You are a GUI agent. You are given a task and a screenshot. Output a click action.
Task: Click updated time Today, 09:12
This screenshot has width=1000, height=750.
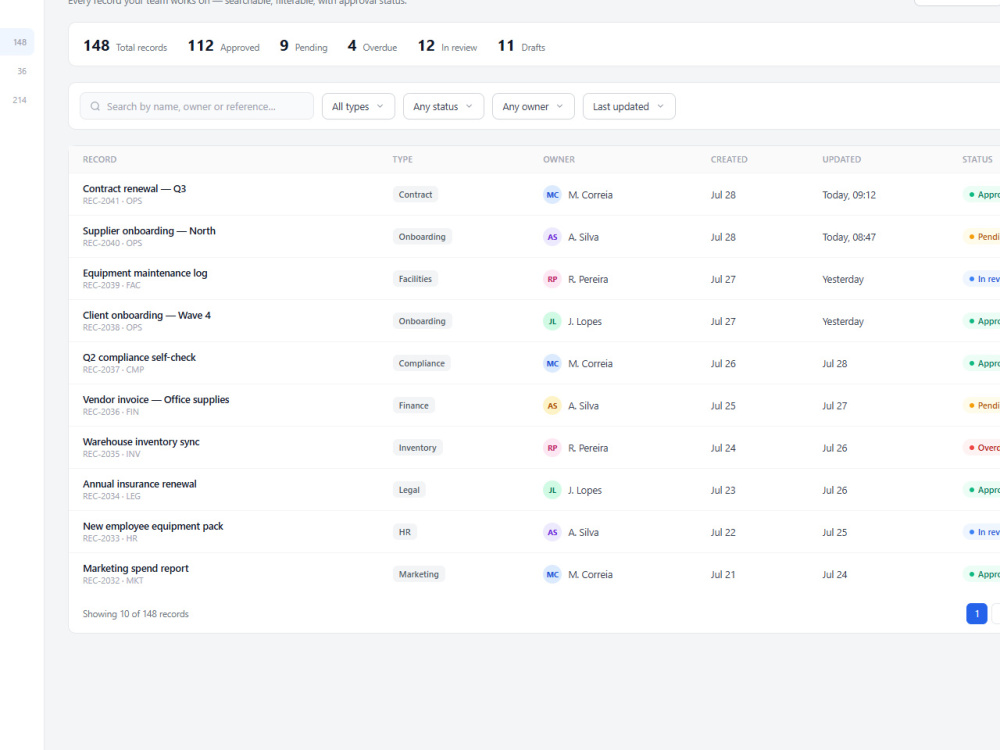849,195
